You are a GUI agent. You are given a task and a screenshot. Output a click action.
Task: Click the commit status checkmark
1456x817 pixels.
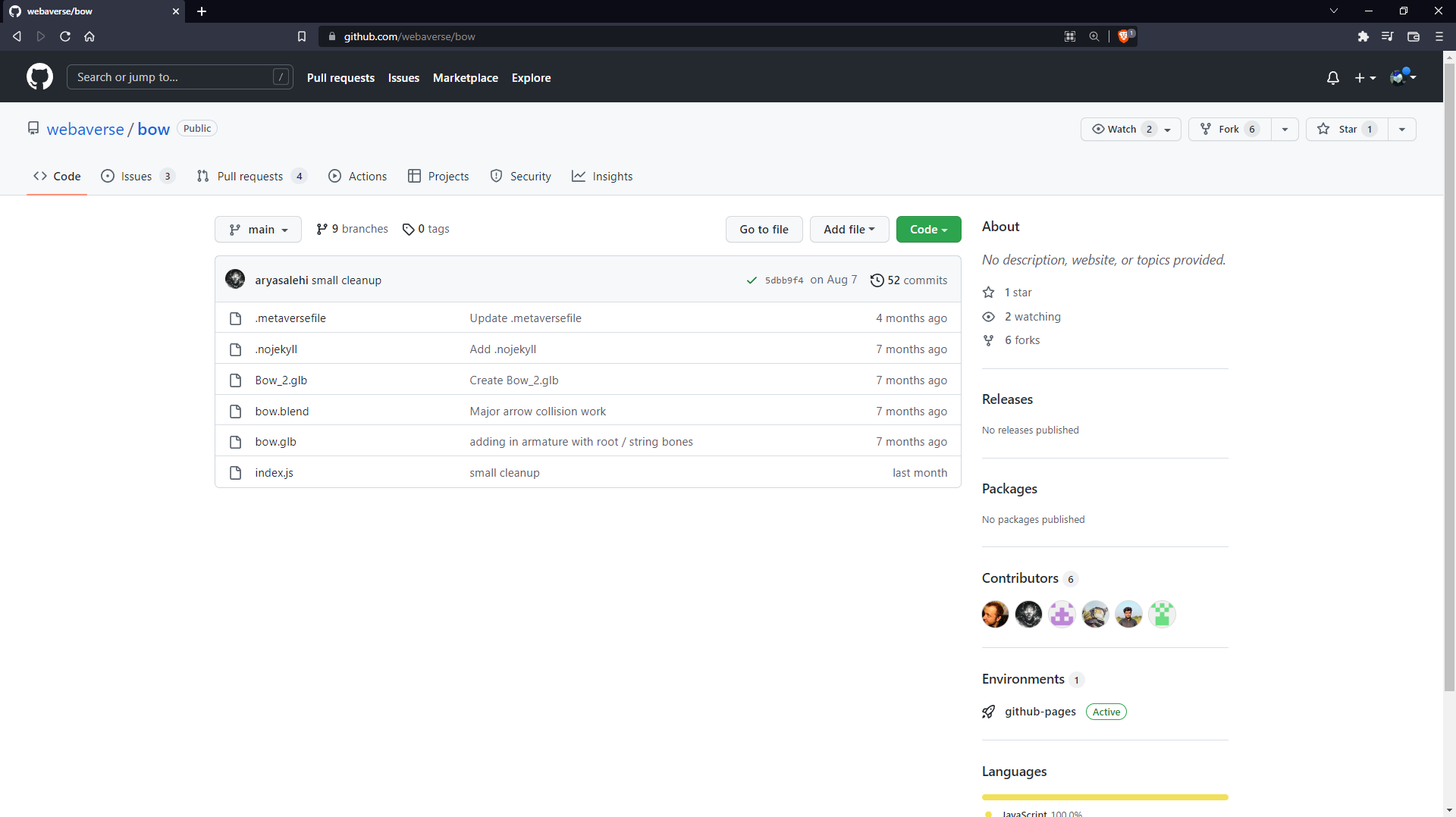[752, 280]
